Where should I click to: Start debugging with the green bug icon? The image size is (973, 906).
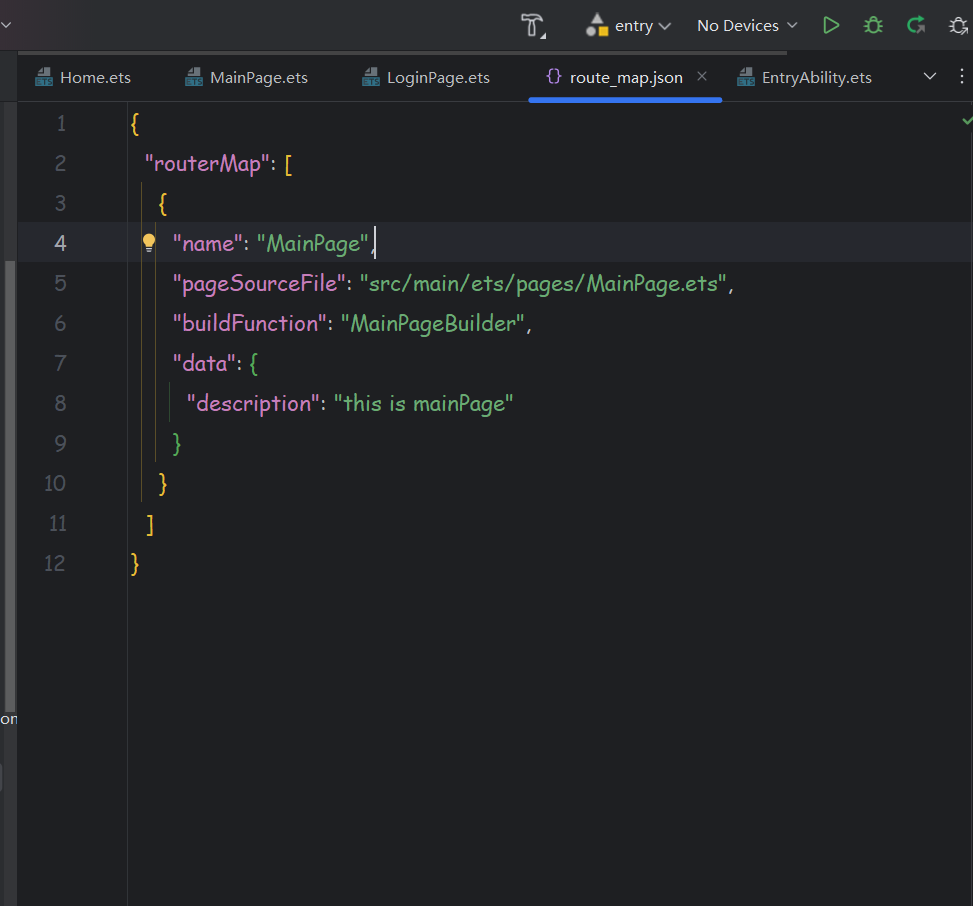(x=873, y=25)
